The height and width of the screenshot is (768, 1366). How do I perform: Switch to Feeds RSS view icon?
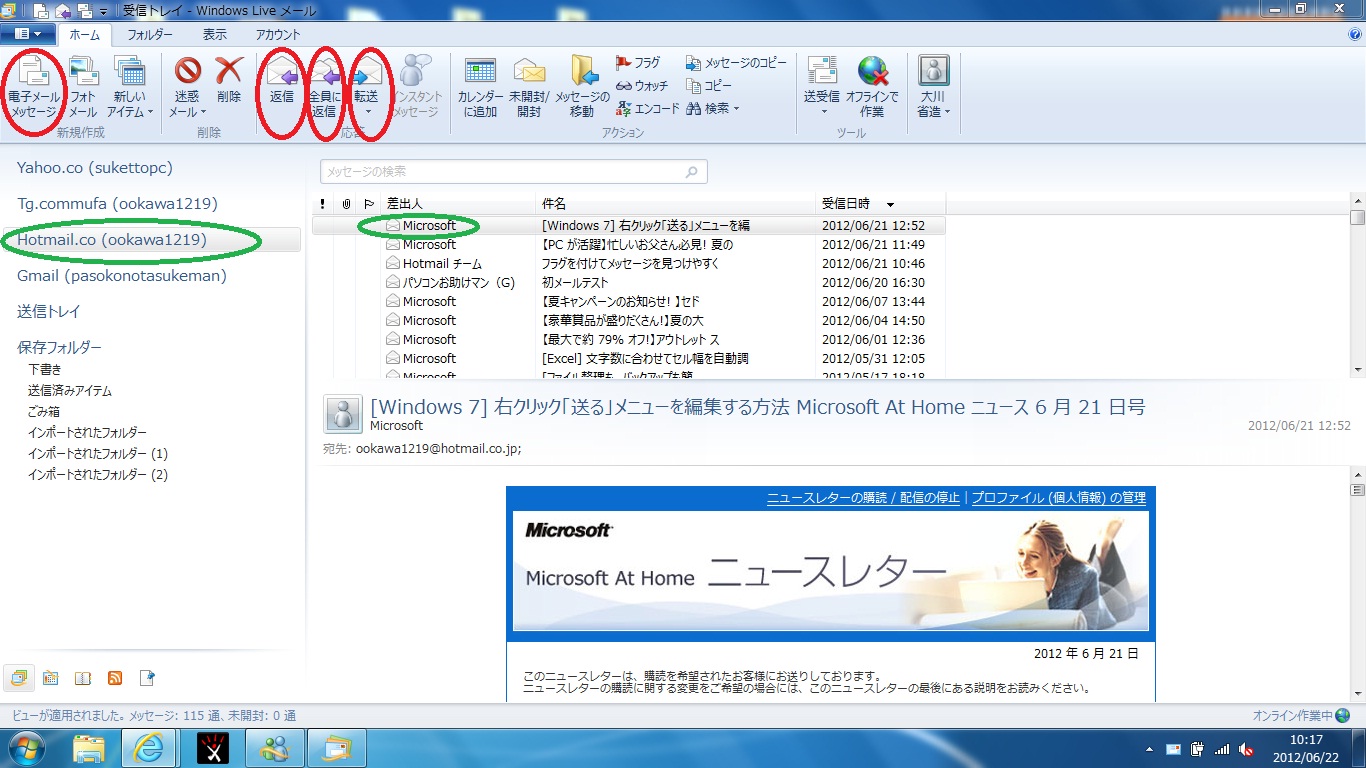(115, 678)
